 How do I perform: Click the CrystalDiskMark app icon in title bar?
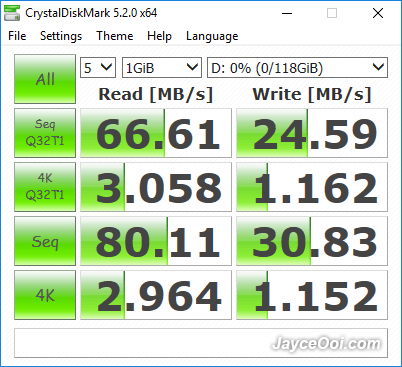(x=12, y=13)
